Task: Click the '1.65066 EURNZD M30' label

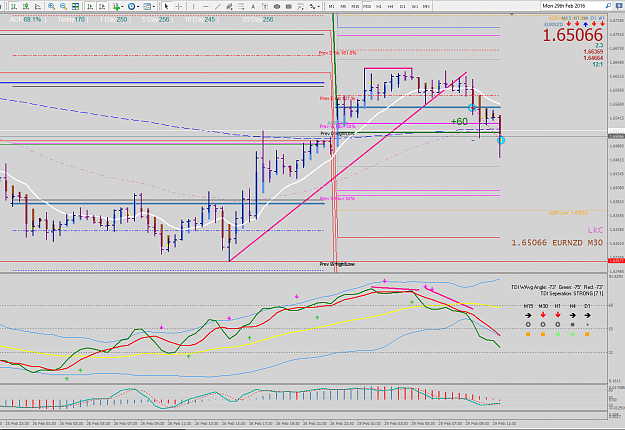Action: click(x=557, y=242)
